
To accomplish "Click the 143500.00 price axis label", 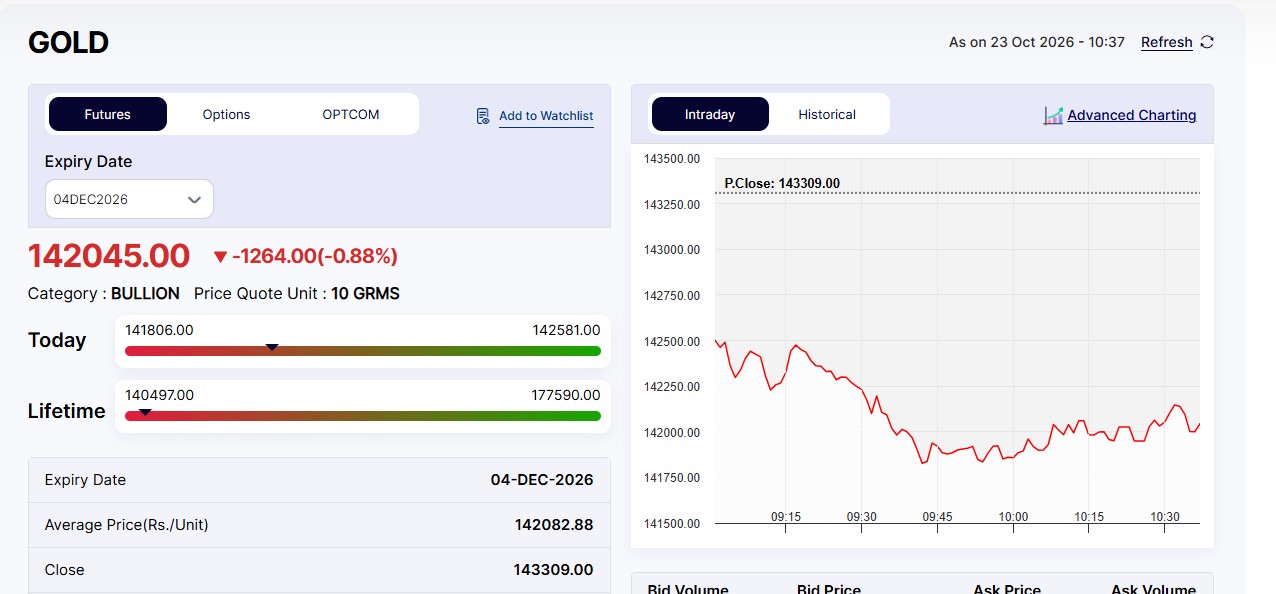I will (672, 159).
